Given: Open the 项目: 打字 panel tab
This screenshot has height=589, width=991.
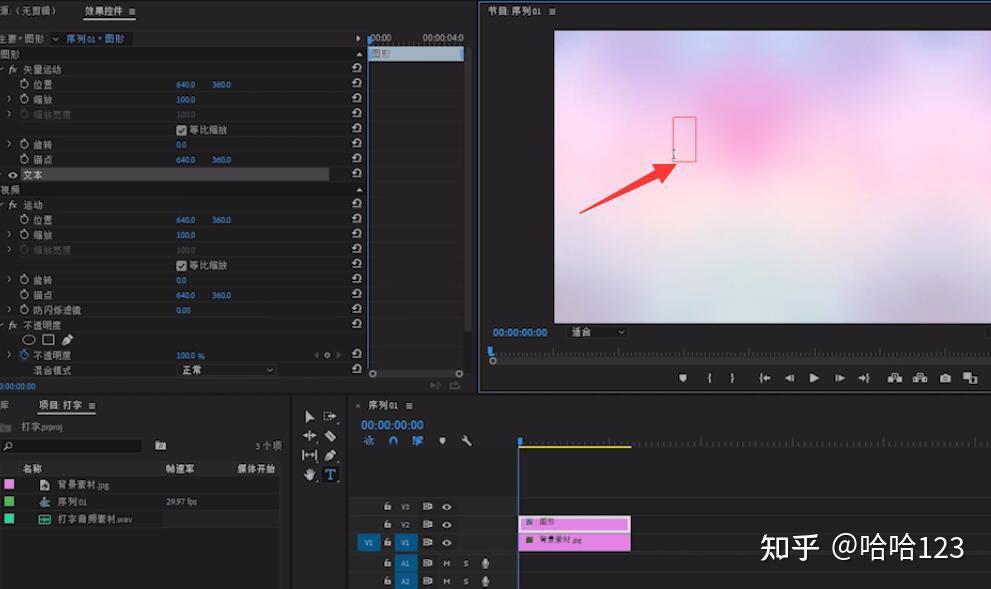Looking at the screenshot, I should 60,406.
